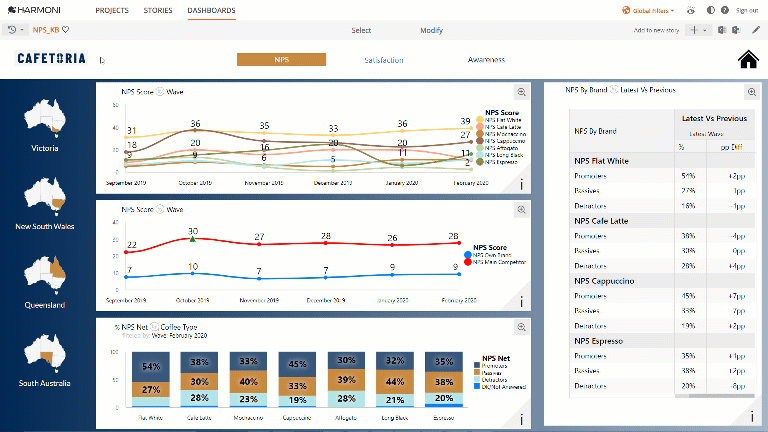Click the pencil edit icon

pyautogui.click(x=756, y=30)
